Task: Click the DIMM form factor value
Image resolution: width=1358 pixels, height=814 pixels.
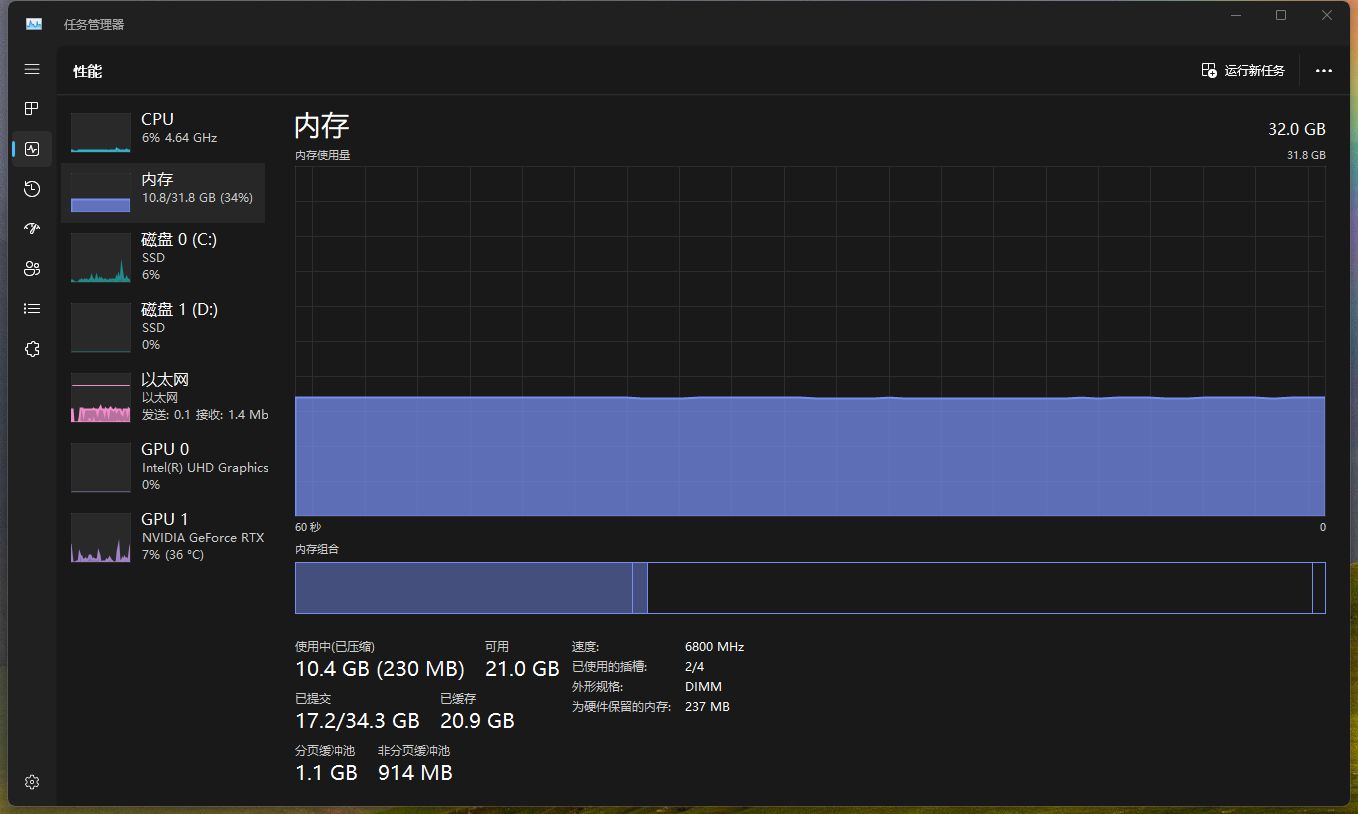Action: coord(703,687)
